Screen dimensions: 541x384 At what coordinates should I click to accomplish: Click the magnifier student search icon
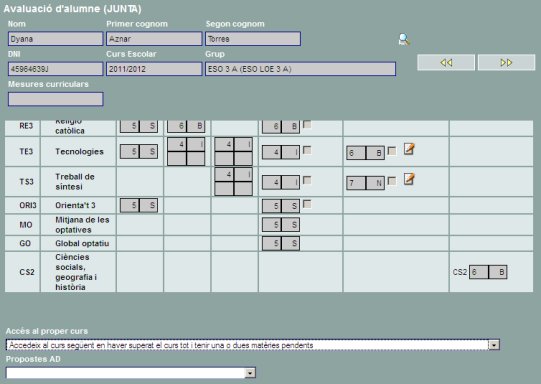click(x=404, y=40)
